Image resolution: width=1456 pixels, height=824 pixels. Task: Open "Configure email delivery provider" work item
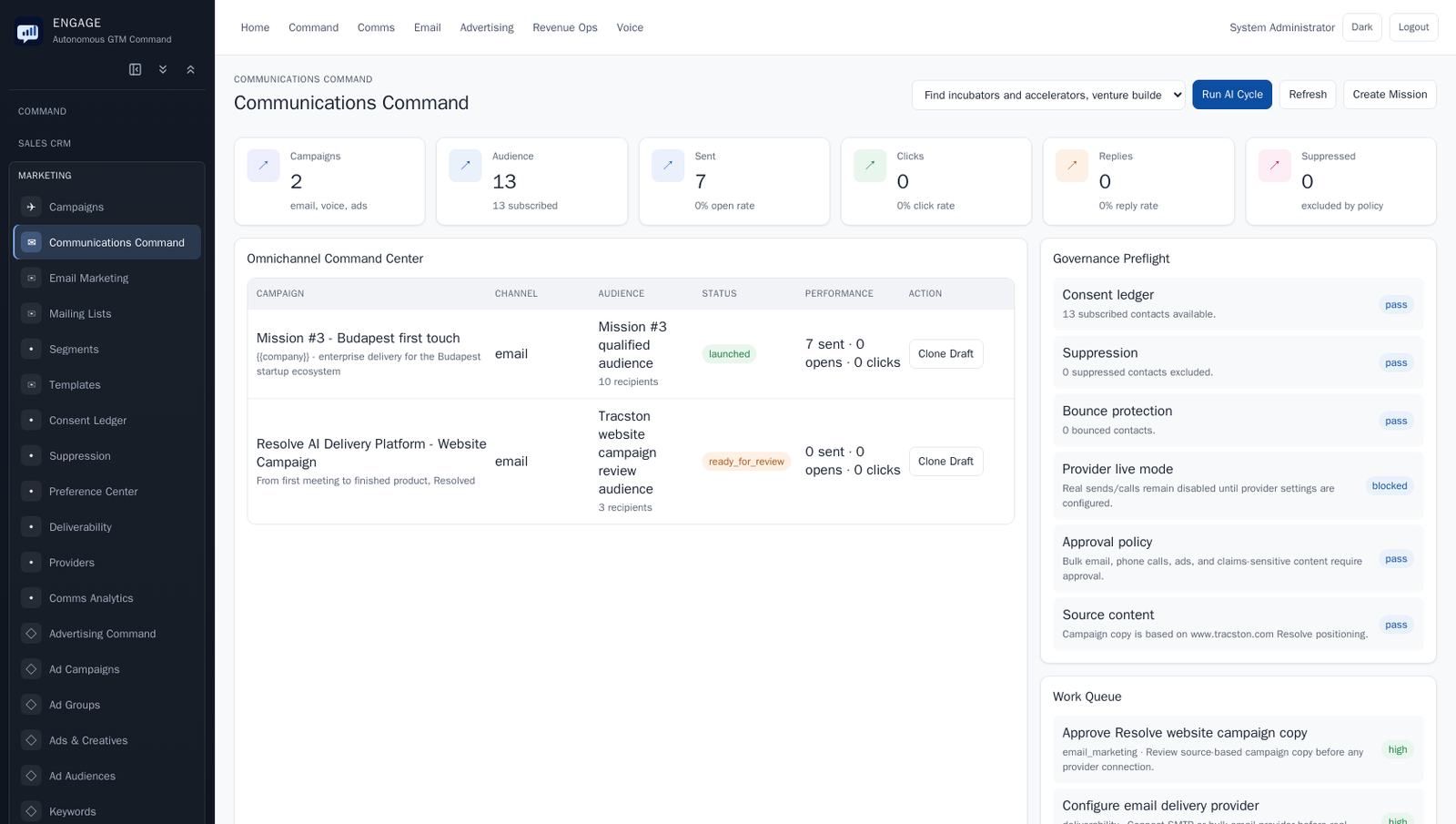click(1238, 807)
